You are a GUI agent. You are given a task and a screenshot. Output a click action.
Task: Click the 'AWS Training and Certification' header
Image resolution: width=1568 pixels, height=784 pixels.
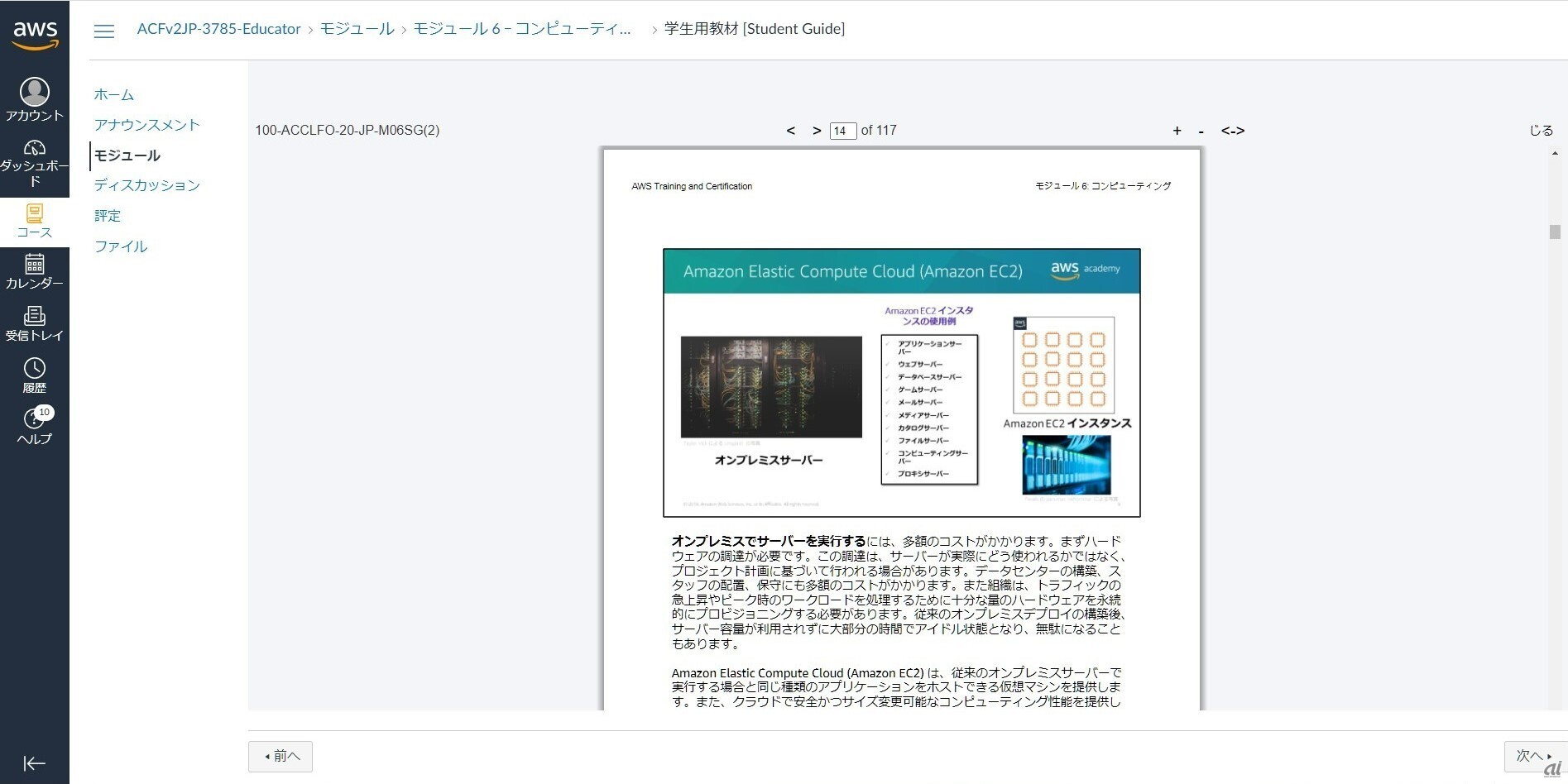click(x=692, y=186)
